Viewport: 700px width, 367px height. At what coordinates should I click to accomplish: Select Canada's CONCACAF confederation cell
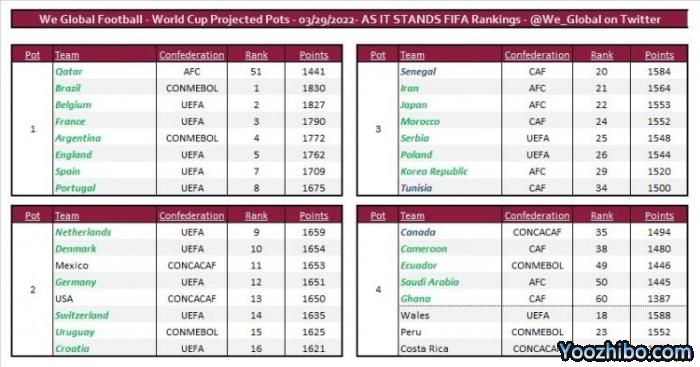click(537, 232)
